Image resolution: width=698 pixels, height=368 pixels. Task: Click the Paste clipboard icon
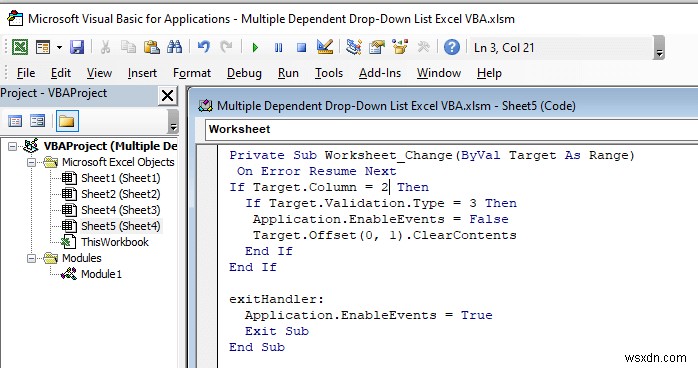(151, 47)
